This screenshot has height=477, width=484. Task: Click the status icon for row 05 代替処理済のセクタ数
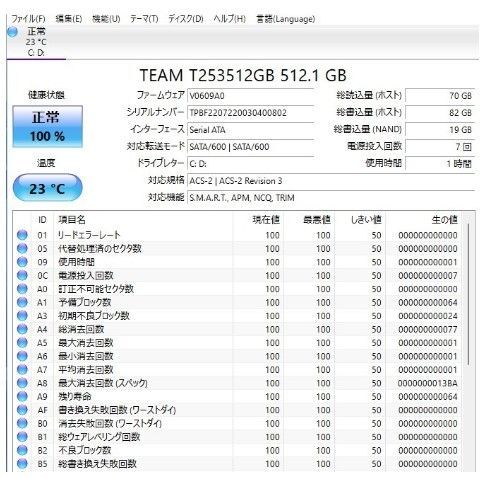(22, 248)
